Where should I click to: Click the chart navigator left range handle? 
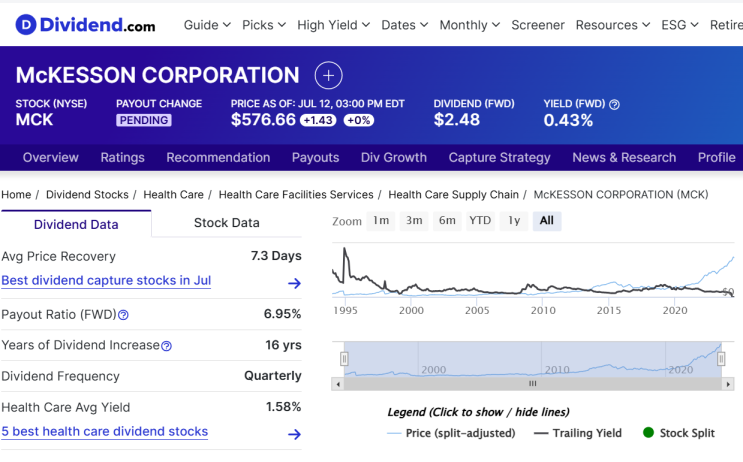pyautogui.click(x=344, y=358)
